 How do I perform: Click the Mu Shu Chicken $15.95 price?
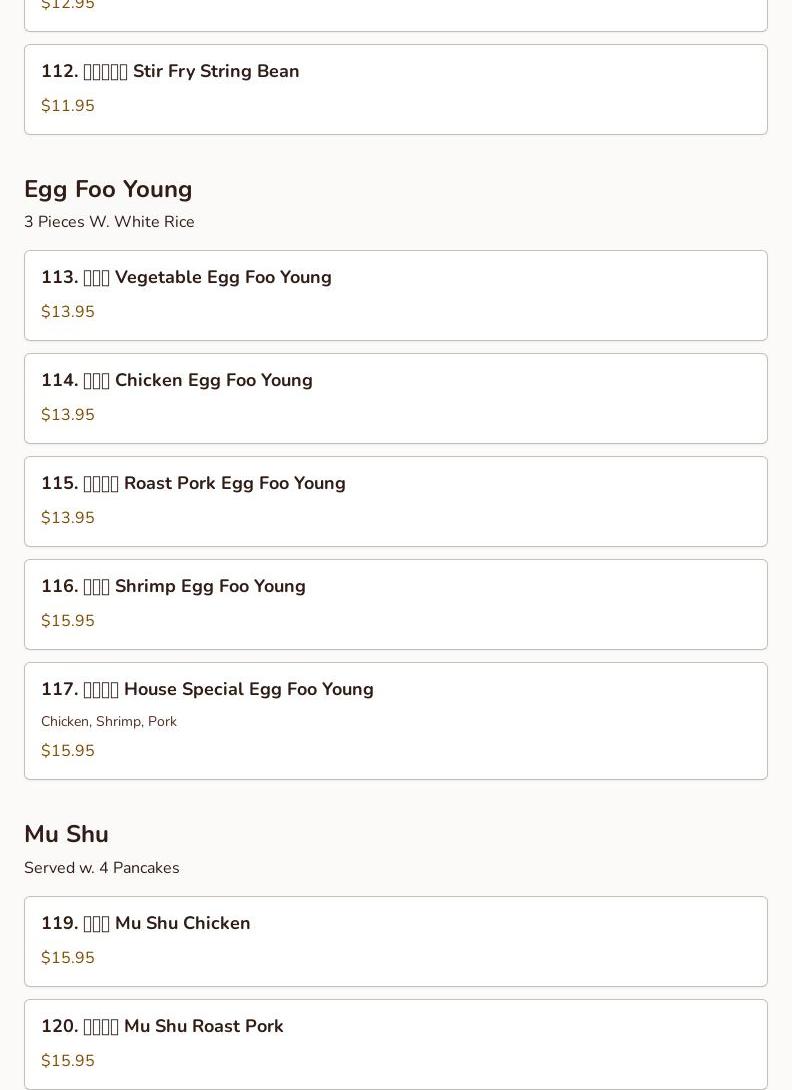point(67,957)
